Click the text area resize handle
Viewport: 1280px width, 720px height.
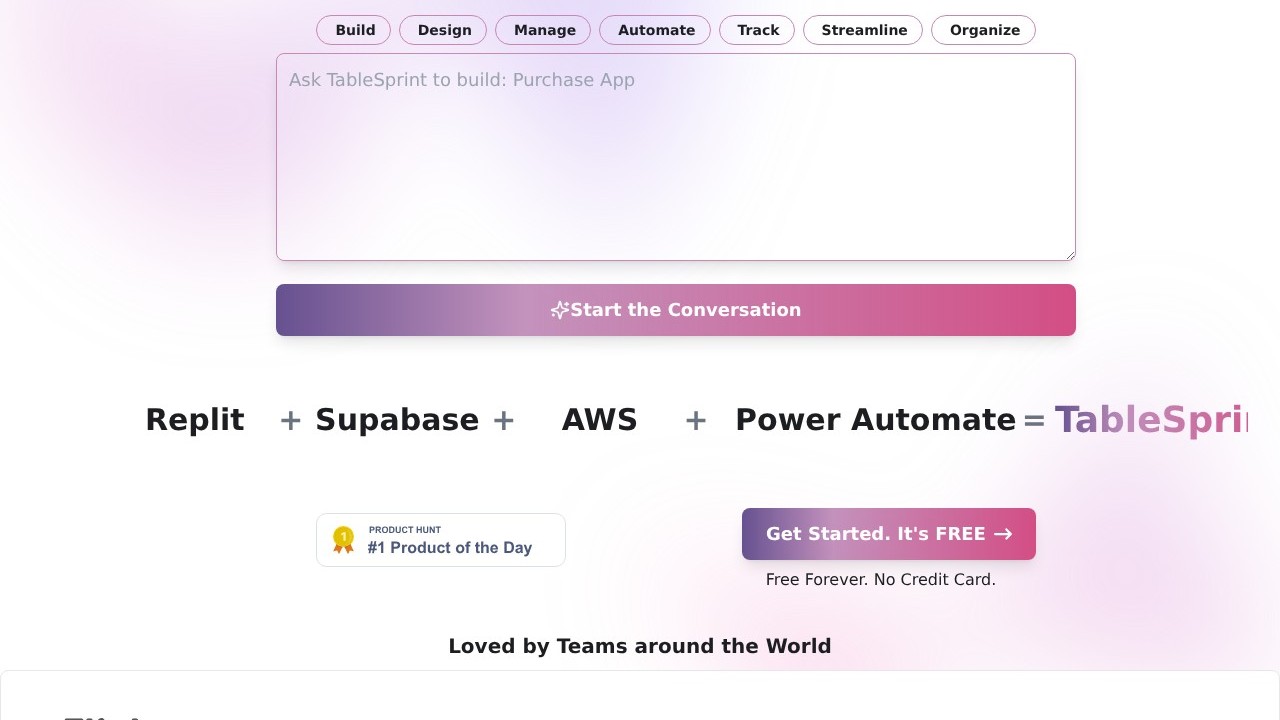[x=1070, y=255]
